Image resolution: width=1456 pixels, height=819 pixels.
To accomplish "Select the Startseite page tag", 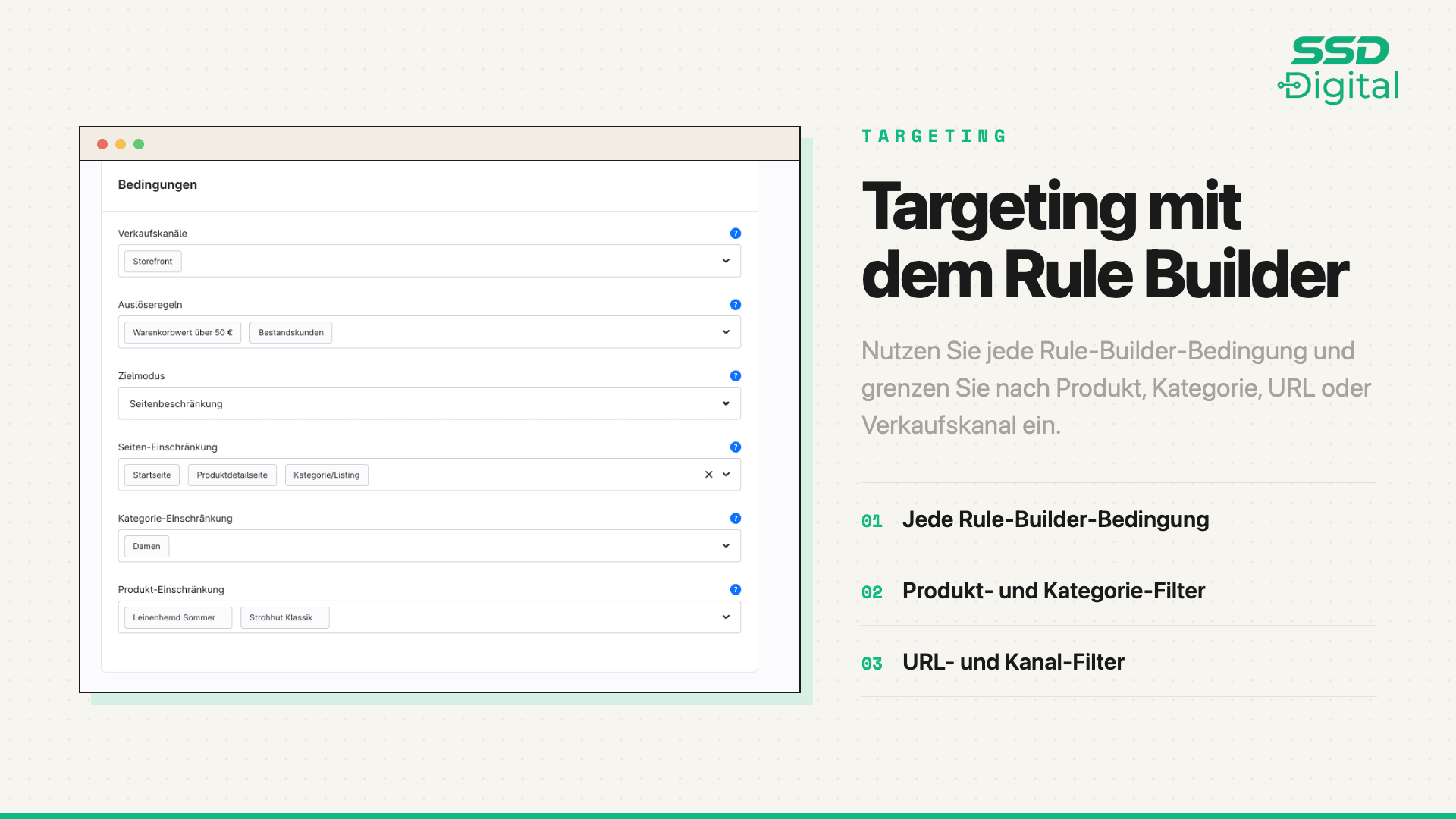I will click(x=152, y=475).
